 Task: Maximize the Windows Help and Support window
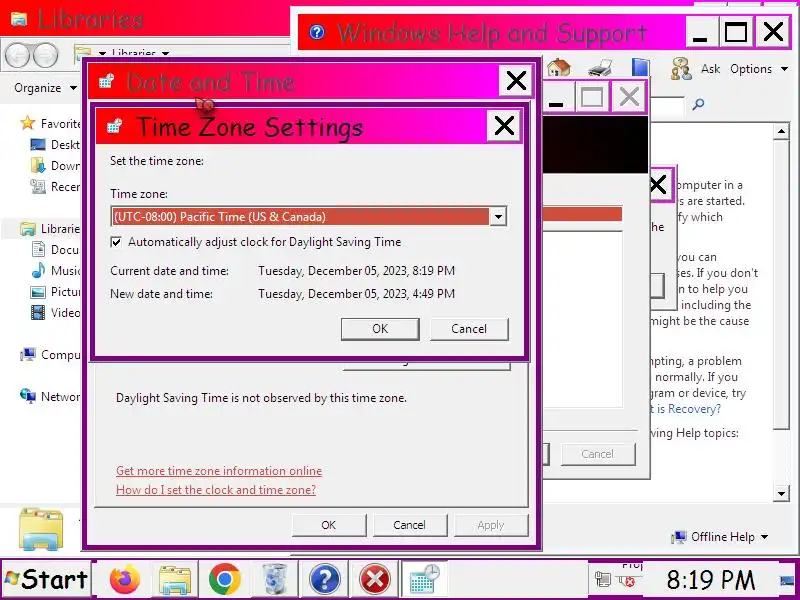point(736,32)
